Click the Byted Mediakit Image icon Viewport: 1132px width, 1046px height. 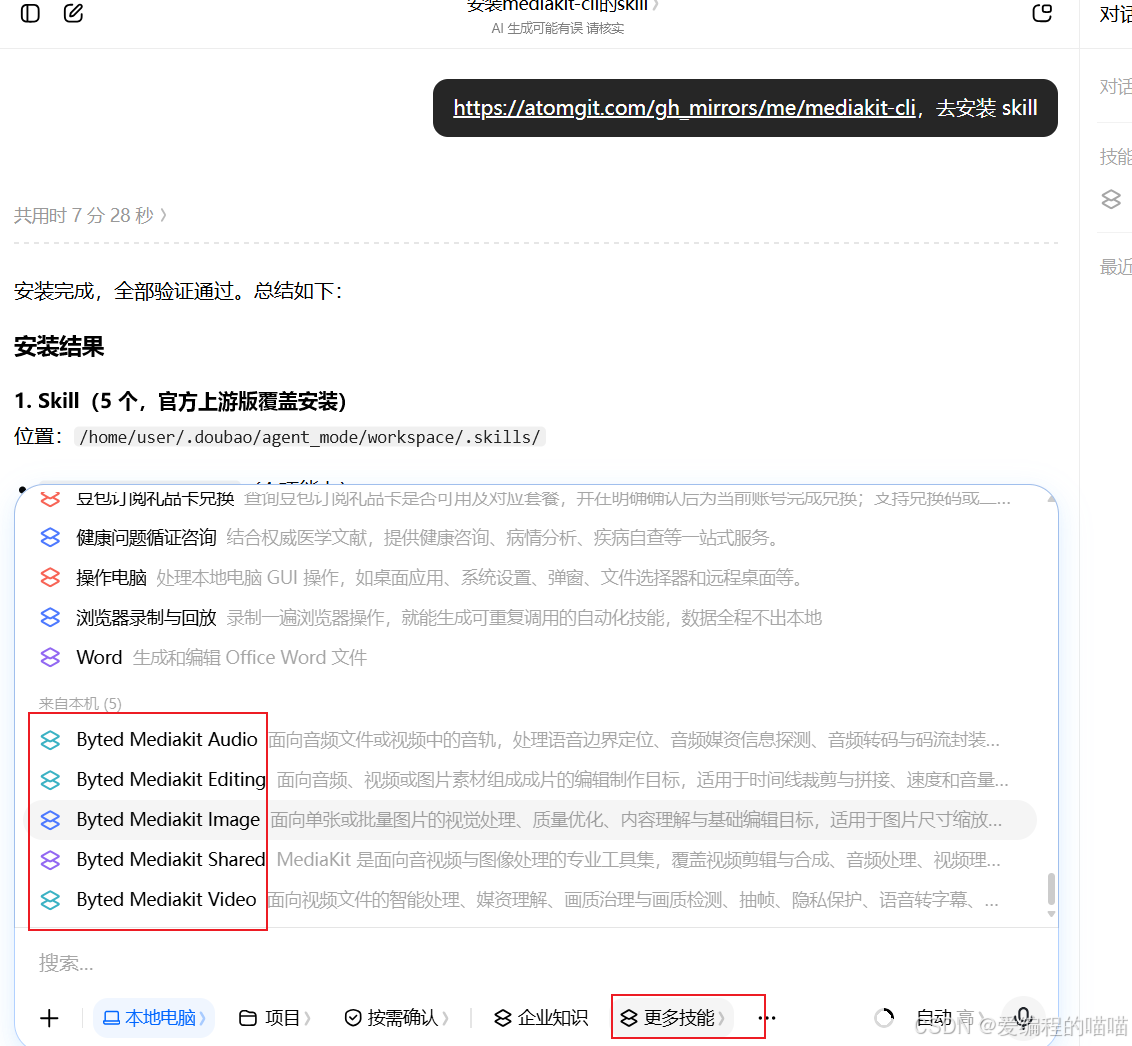point(50,820)
